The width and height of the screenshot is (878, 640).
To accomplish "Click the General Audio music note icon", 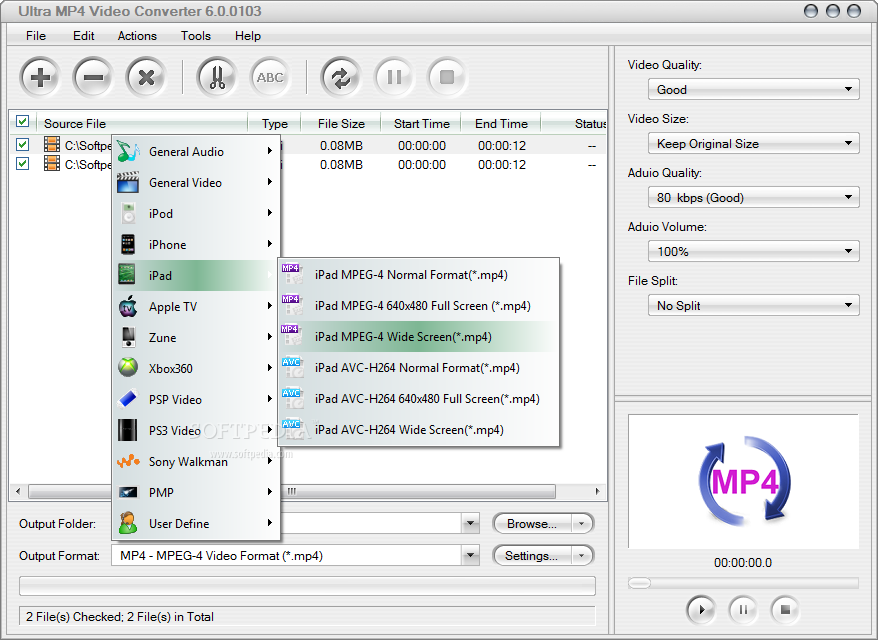I will (128, 151).
